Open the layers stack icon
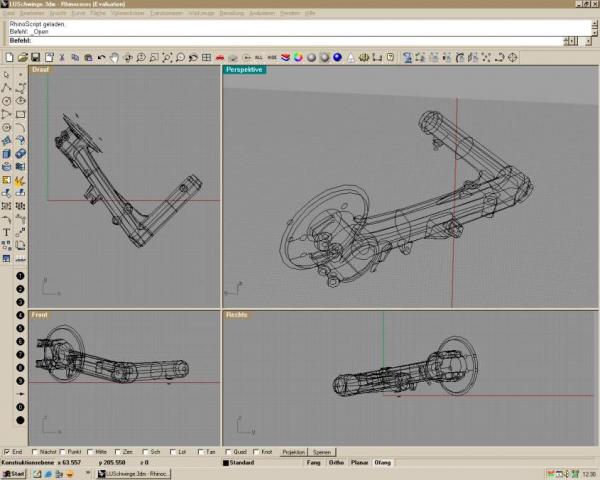This screenshot has height=480, width=600. 285,57
